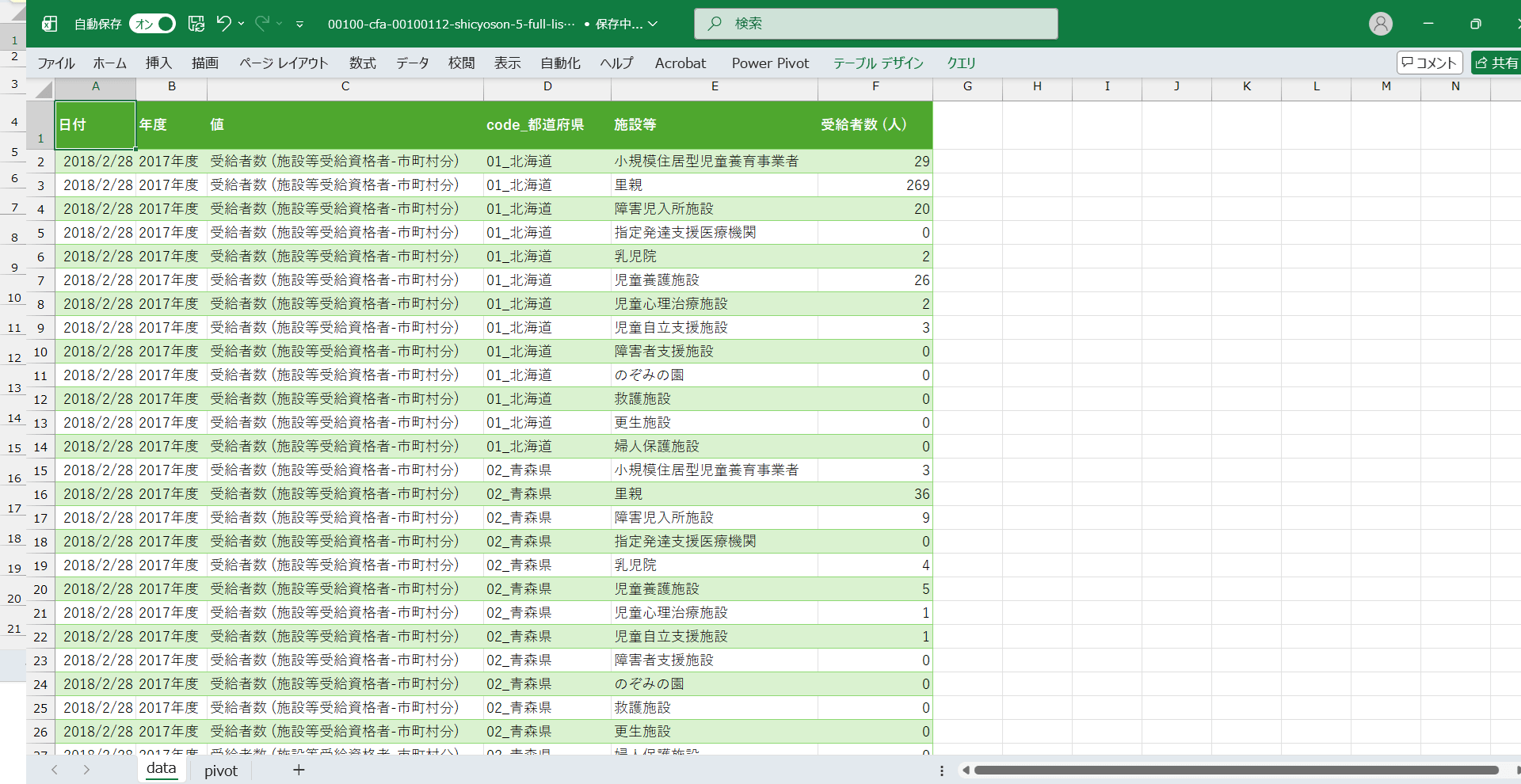Expand the file name save status dropdown

tap(653, 24)
